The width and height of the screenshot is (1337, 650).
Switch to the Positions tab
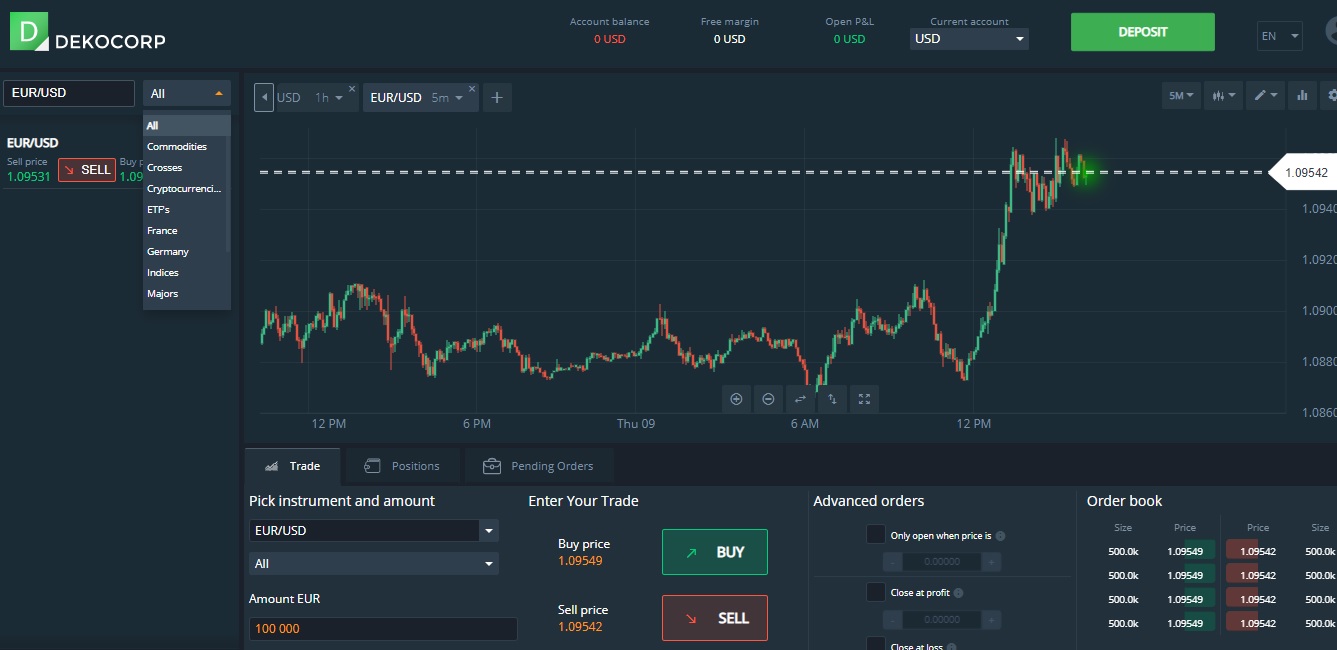pos(402,466)
